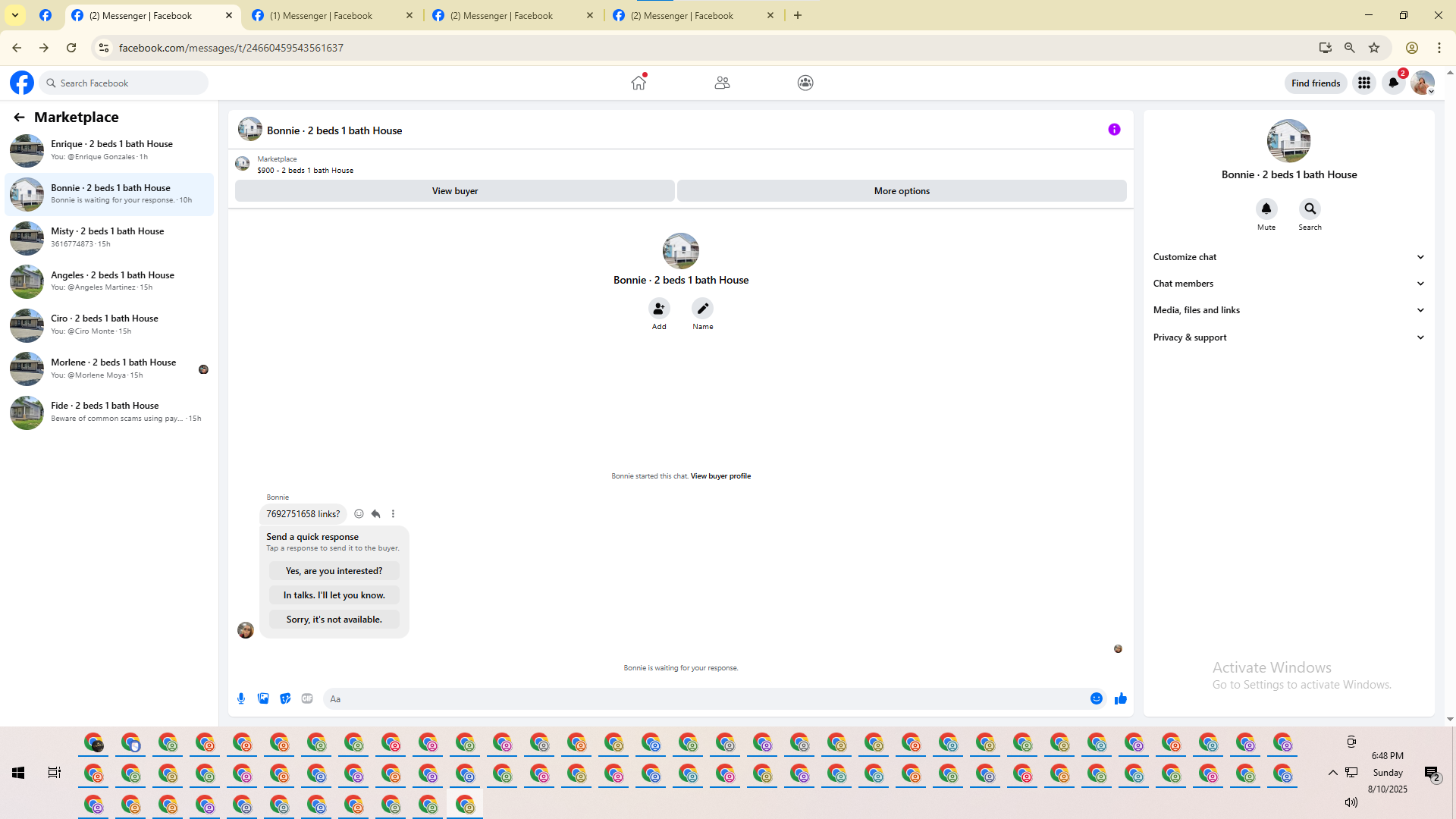This screenshot has height=819, width=1456.
Task: Expand Customize chat section
Action: point(1288,257)
